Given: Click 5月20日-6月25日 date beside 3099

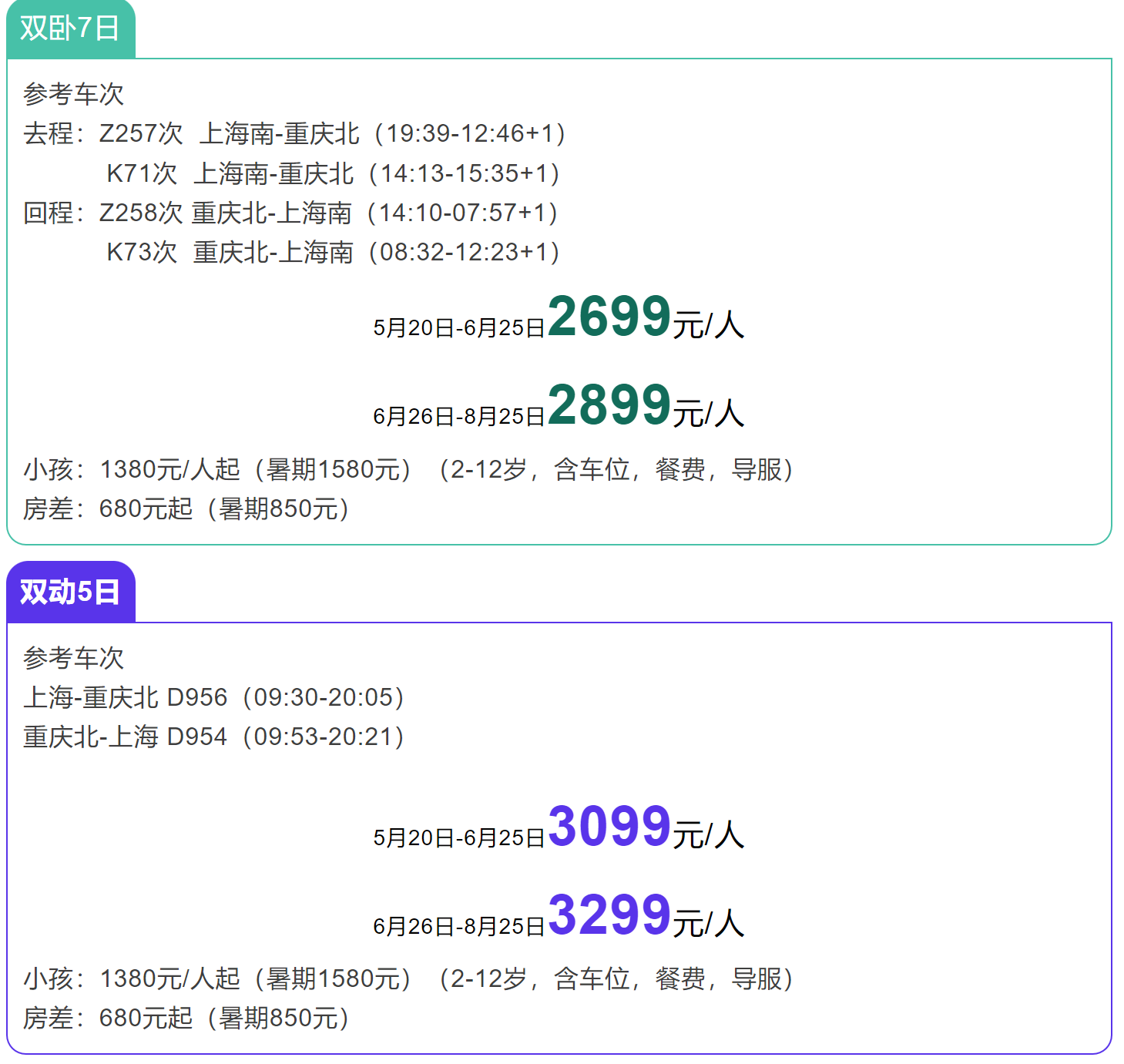Looking at the screenshot, I should [459, 837].
